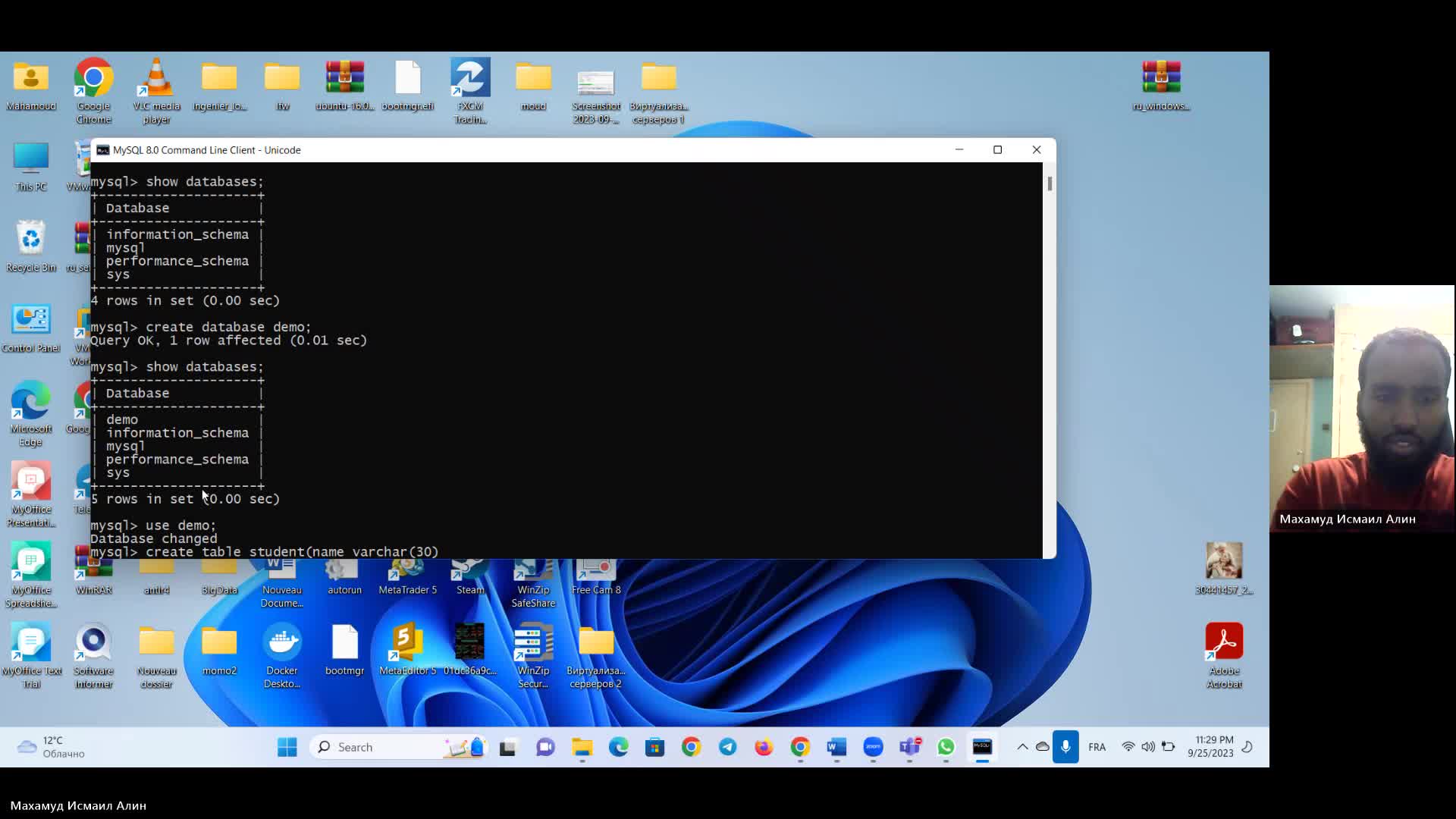Open Task View on taskbar
The width and height of the screenshot is (1456, 819).
[507, 747]
